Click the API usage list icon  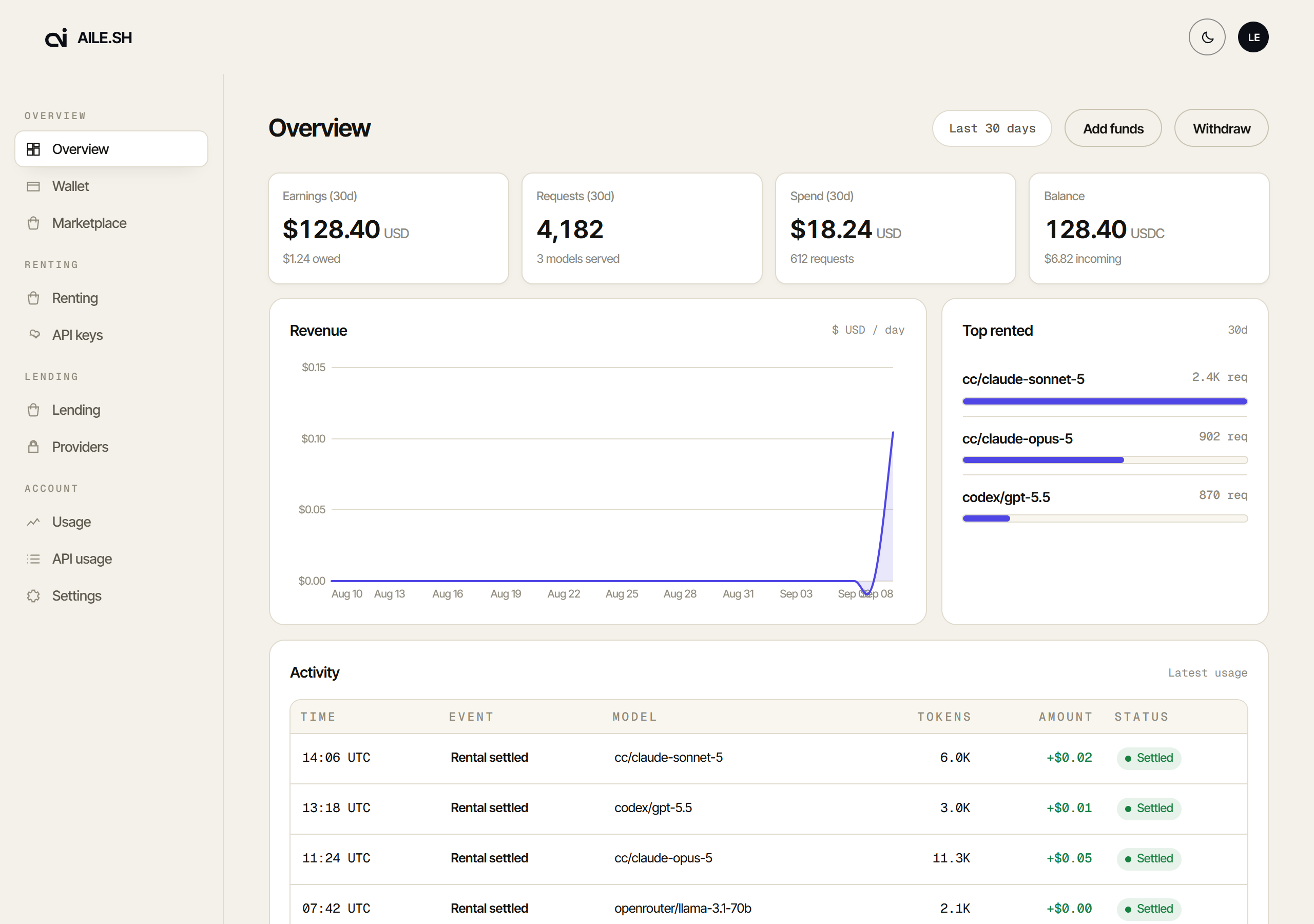34,559
